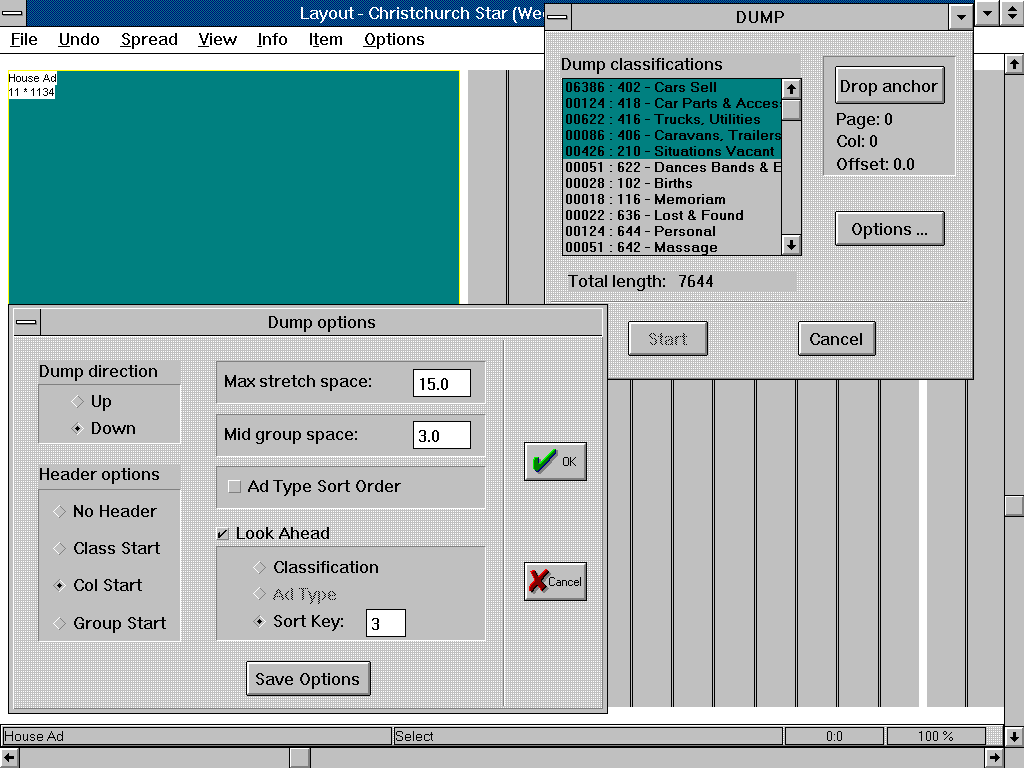Open the Spread menu
Screen dimensions: 1024x768
[149, 40]
